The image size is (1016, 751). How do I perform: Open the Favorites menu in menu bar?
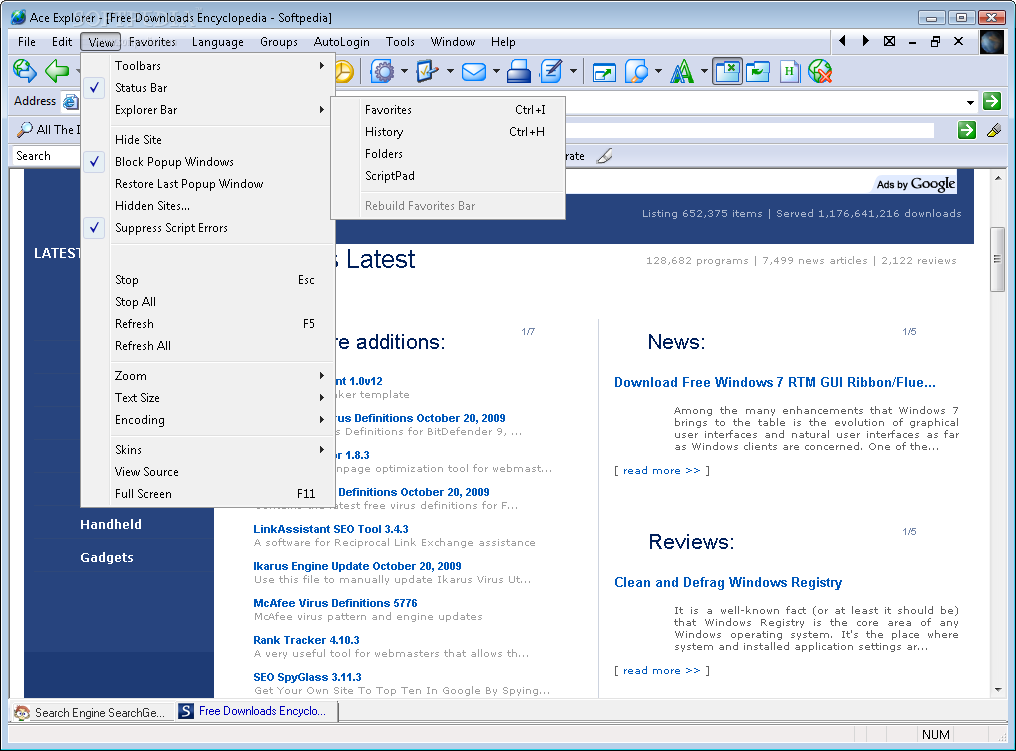[x=152, y=42]
